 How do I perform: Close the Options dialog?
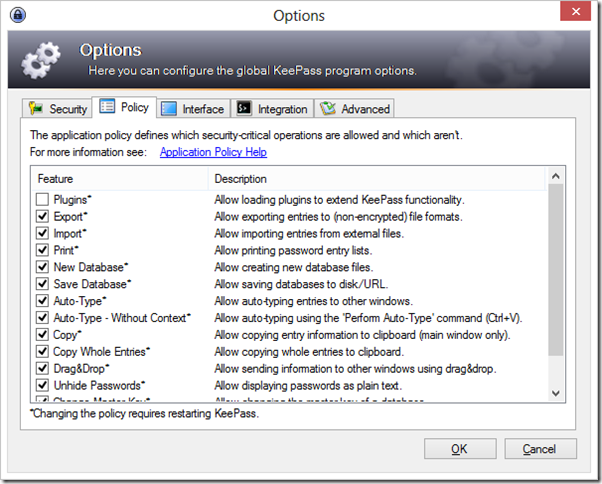pyautogui.click(x=575, y=12)
